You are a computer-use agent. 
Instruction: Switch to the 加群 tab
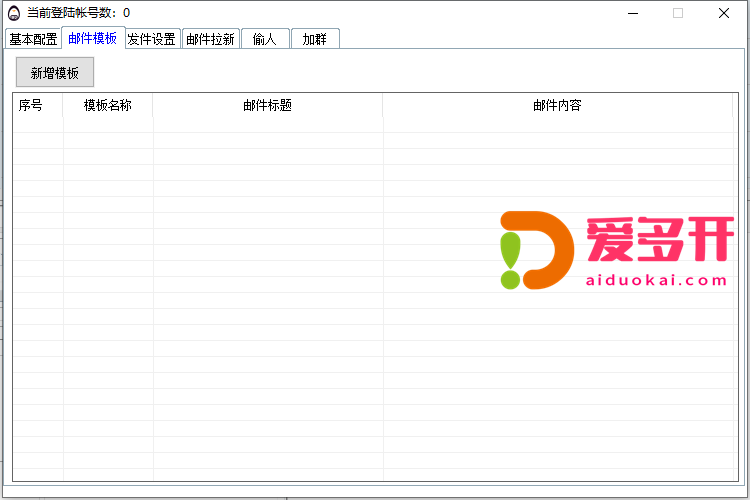pos(315,39)
